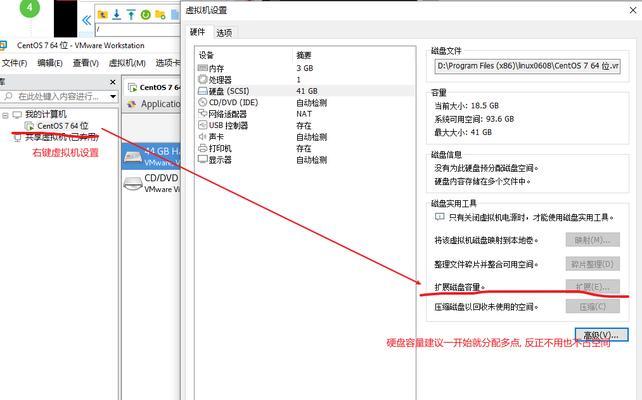Switch to the CentOS 7 64 VM tab
This screenshot has height=400, width=642.
pos(154,87)
